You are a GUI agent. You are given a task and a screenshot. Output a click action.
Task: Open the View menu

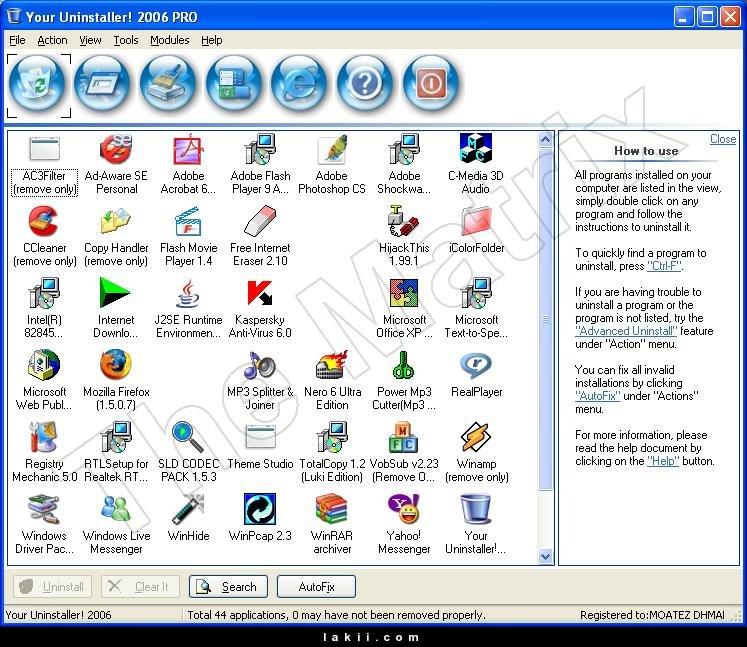click(x=90, y=40)
